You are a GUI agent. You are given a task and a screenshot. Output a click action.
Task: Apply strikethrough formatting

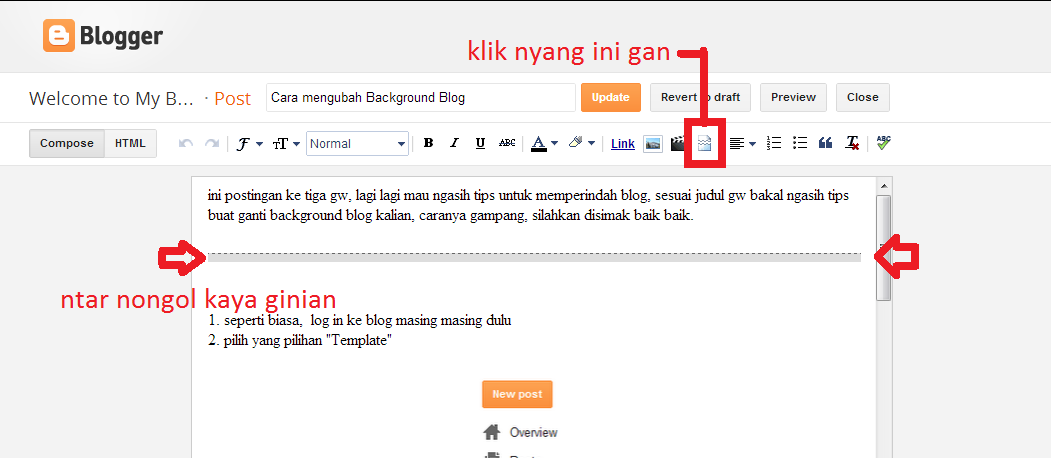click(x=507, y=143)
